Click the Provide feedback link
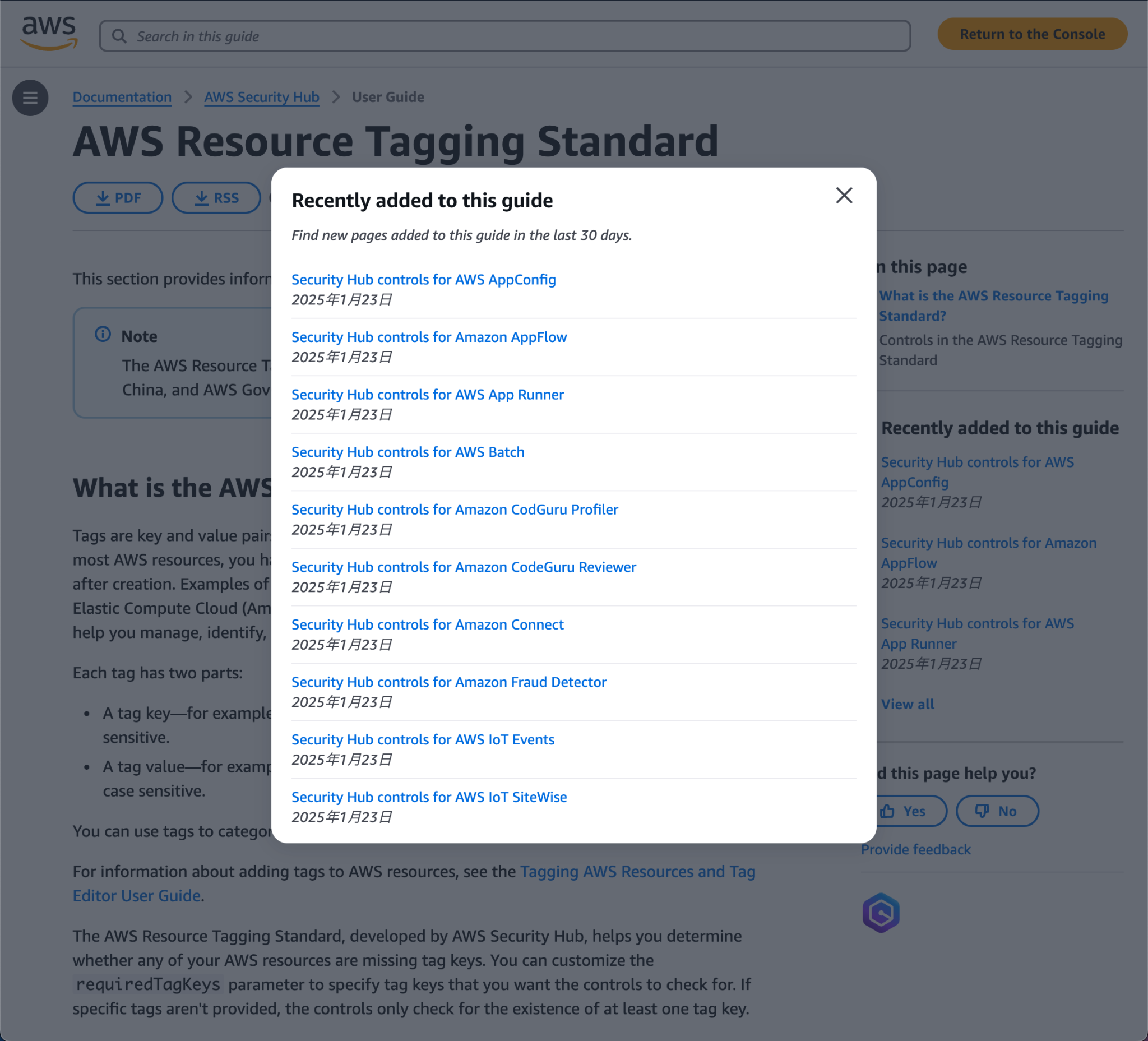 point(916,850)
